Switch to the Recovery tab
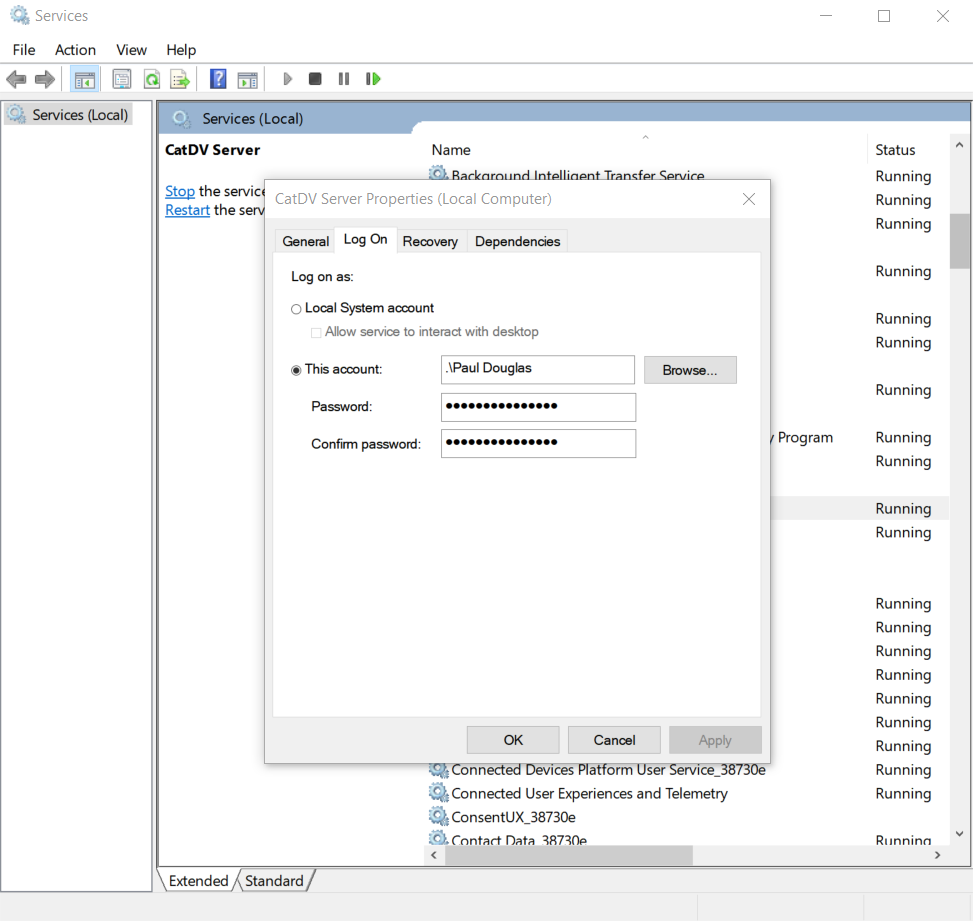The image size is (973, 921). (430, 241)
